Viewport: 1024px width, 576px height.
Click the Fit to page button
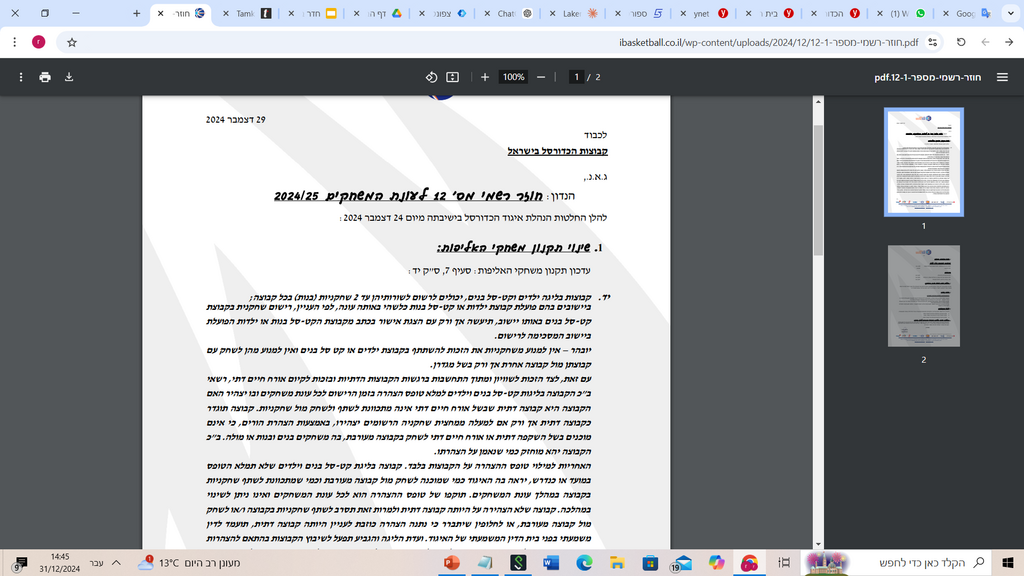coord(452,77)
